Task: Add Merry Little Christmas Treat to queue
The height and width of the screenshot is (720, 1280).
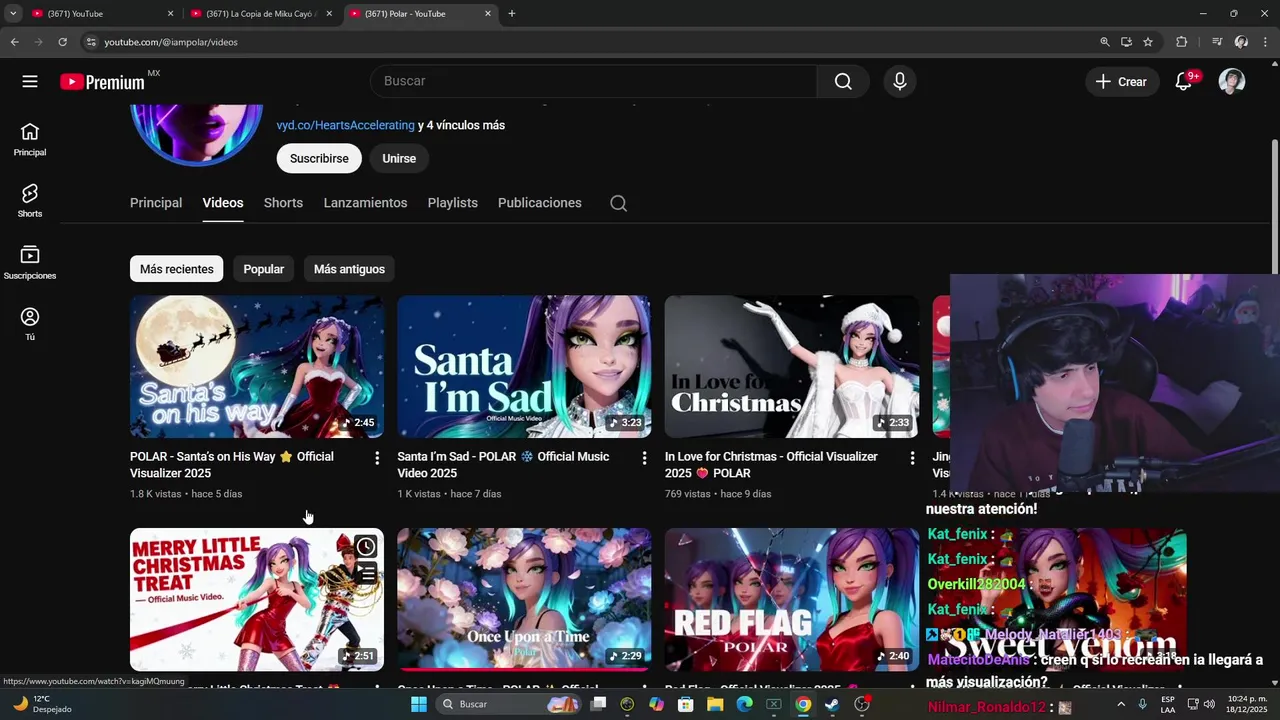Action: point(366,573)
